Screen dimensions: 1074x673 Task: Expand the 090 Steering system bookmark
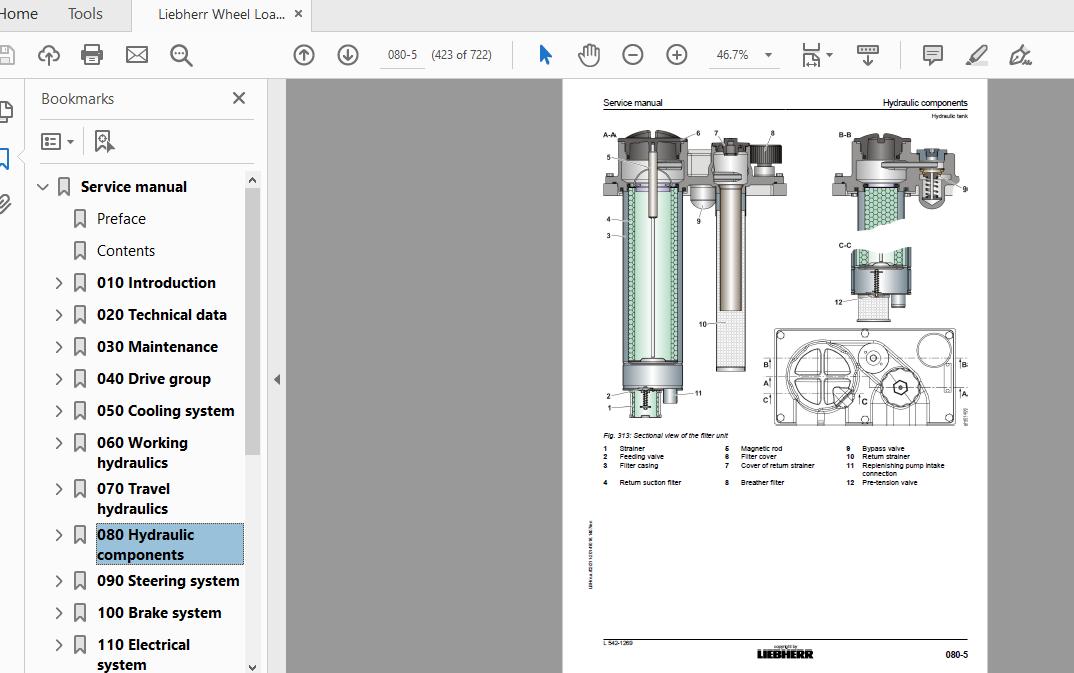click(59, 581)
